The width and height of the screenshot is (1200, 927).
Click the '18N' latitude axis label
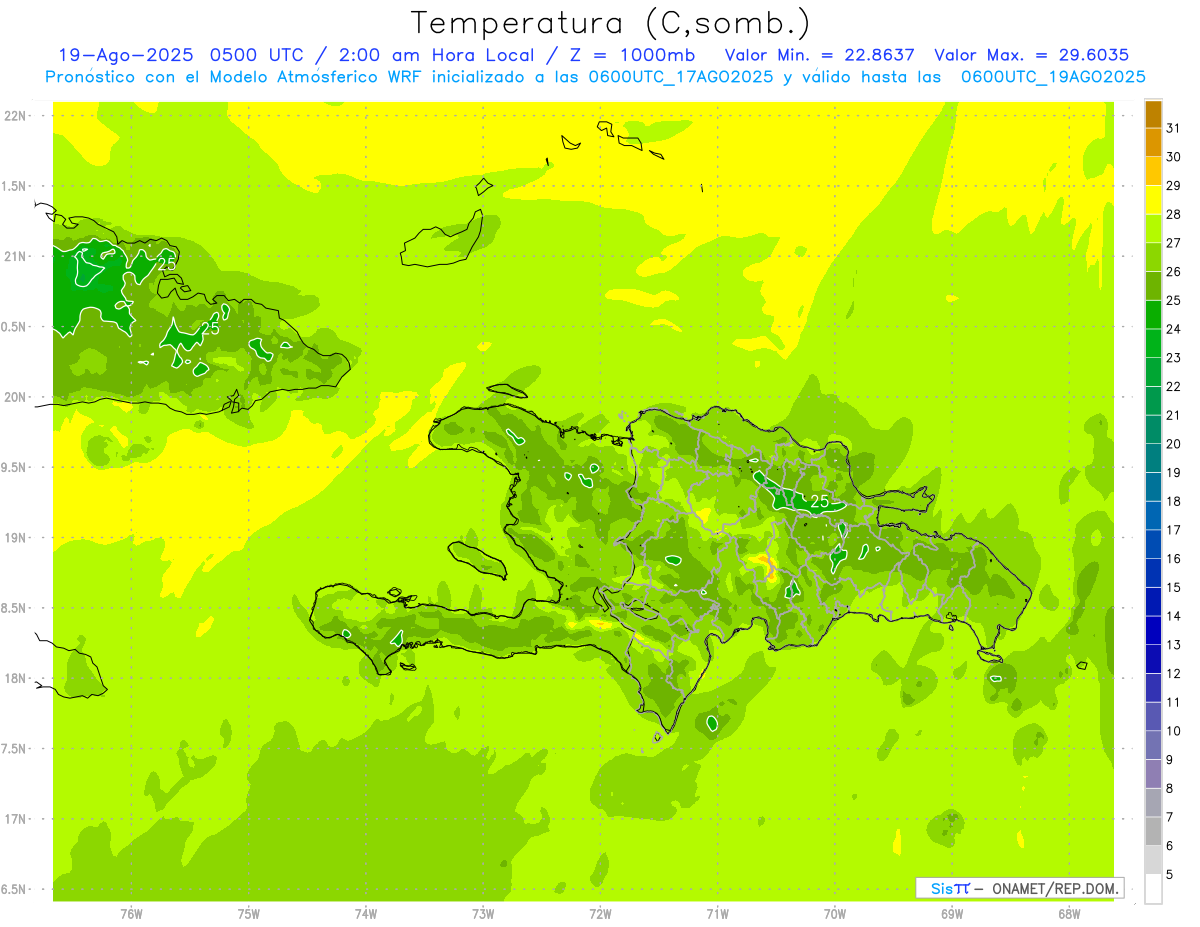15,678
